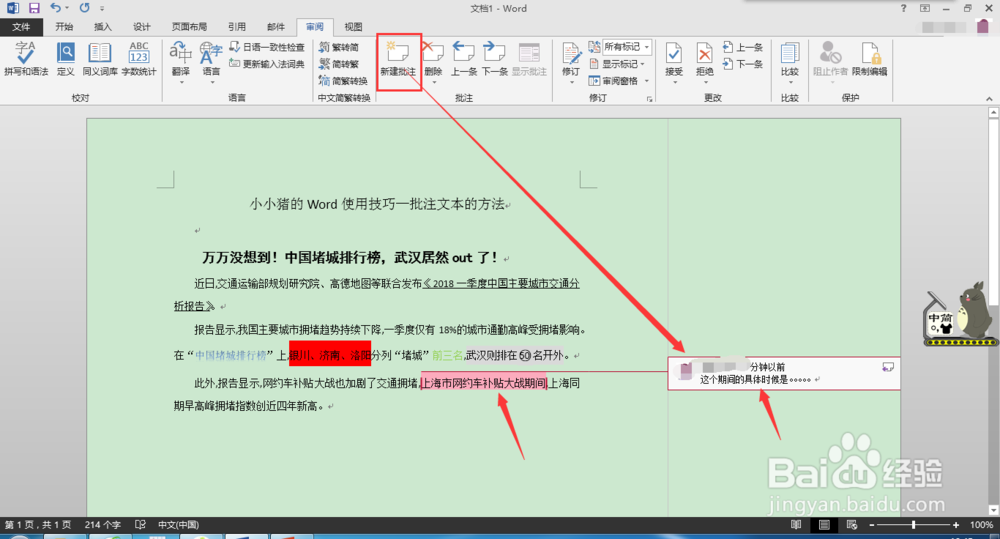Redo the last action
The image size is (1000, 539).
pos(85,8)
